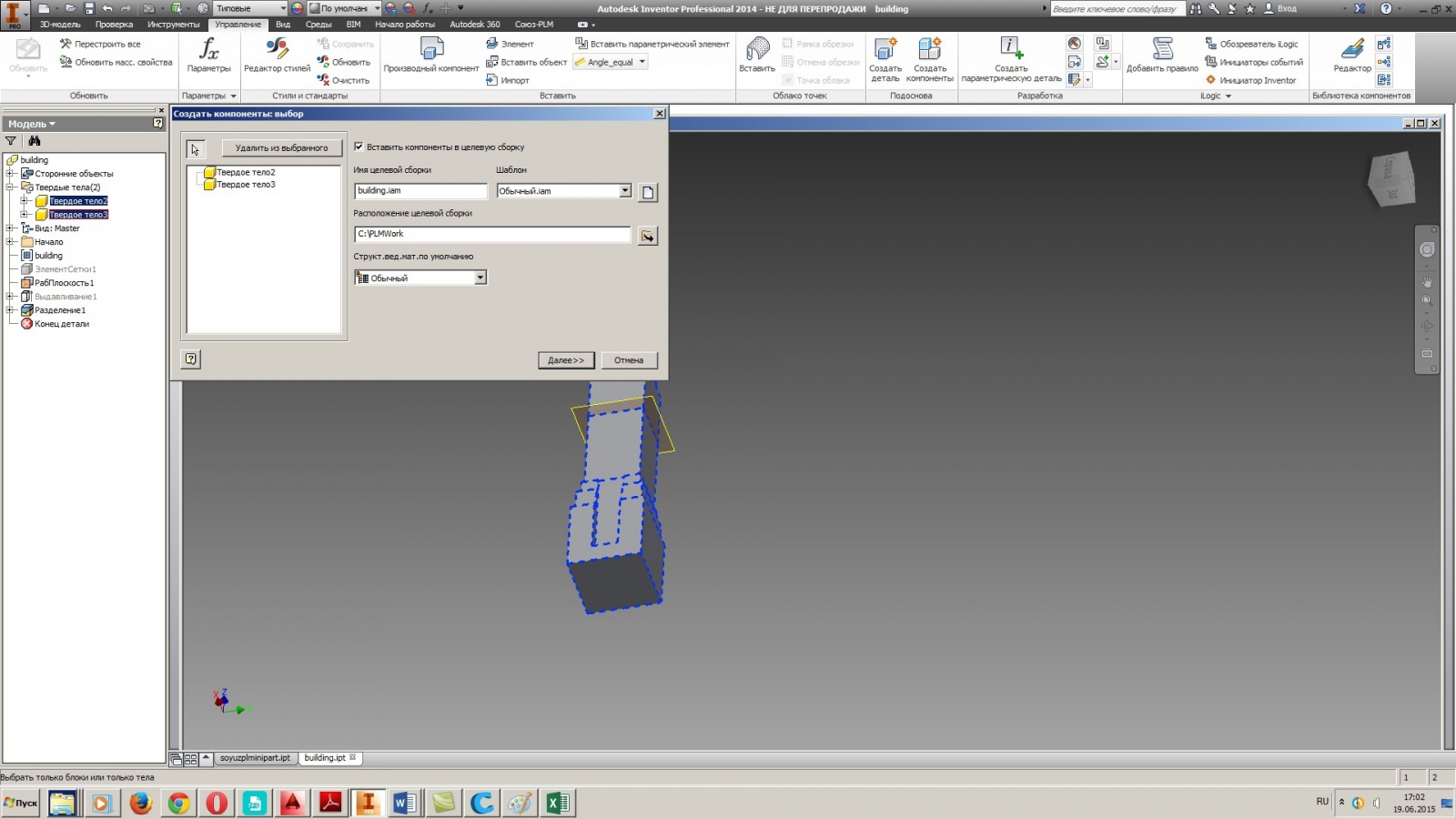Open a new template via the Шаблон browse icon
Screen dimensions: 1456x819
(x=647, y=191)
